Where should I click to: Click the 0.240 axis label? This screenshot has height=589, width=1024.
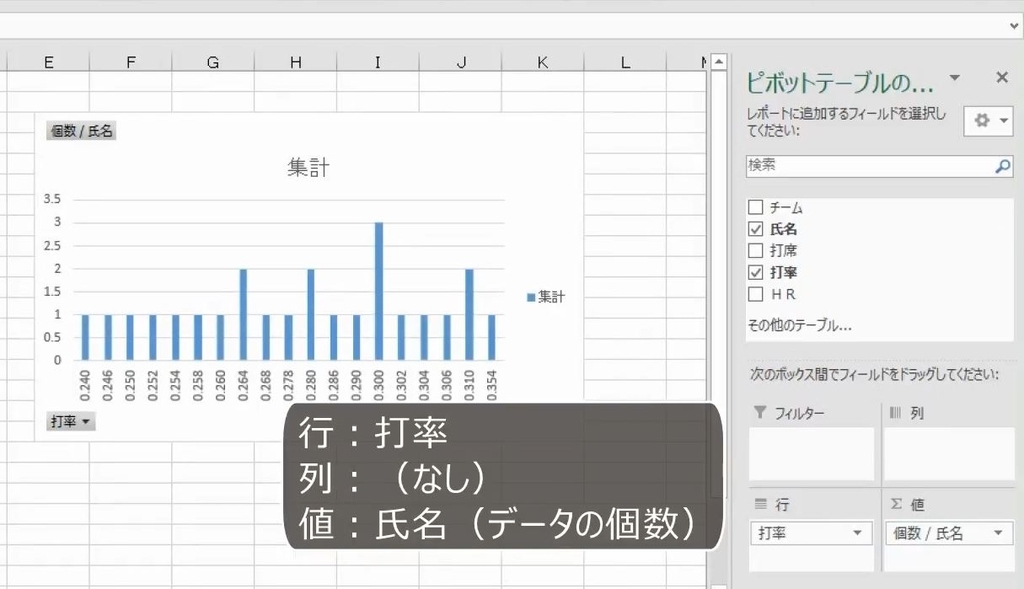[x=85, y=385]
